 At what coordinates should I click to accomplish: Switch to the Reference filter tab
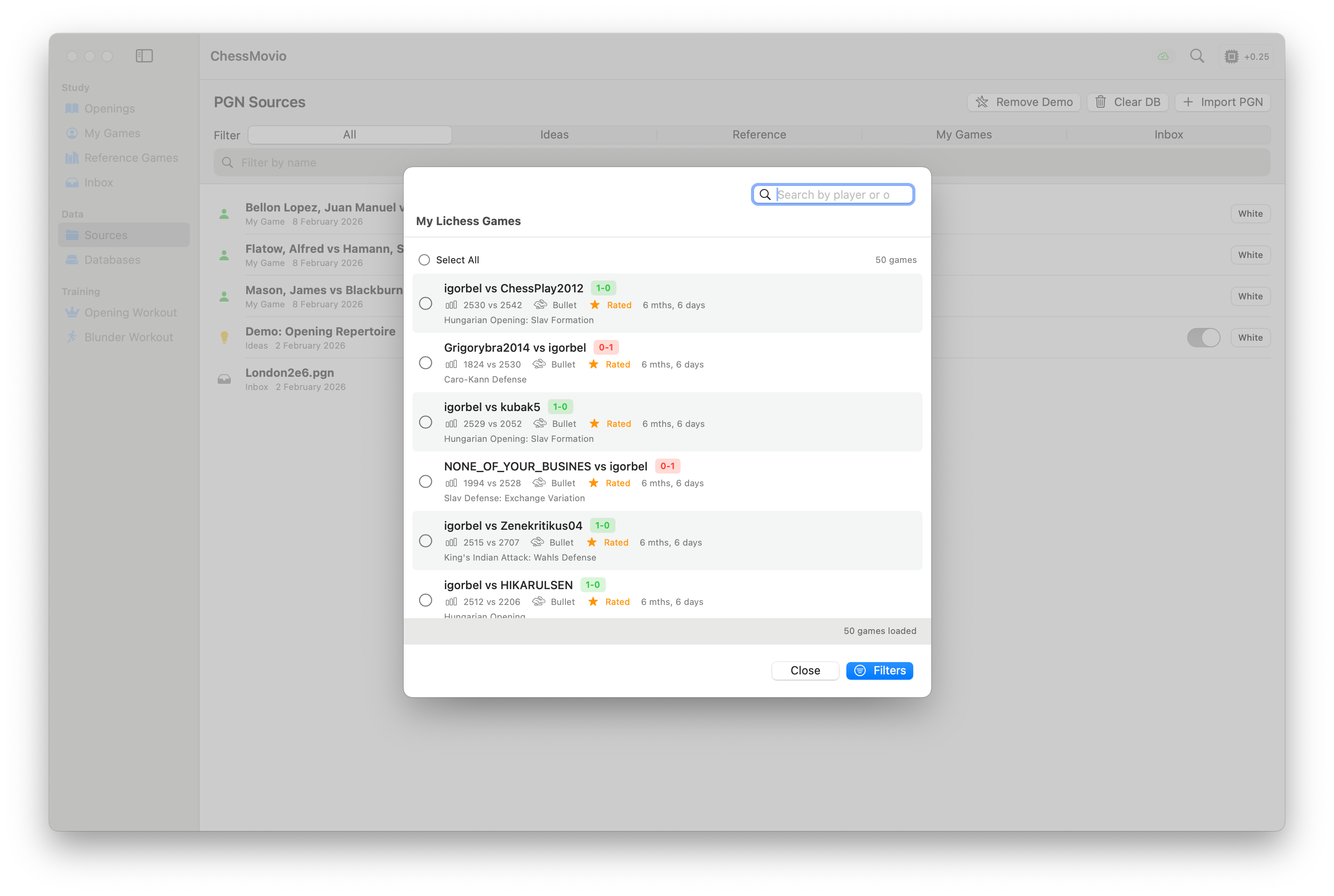(759, 135)
